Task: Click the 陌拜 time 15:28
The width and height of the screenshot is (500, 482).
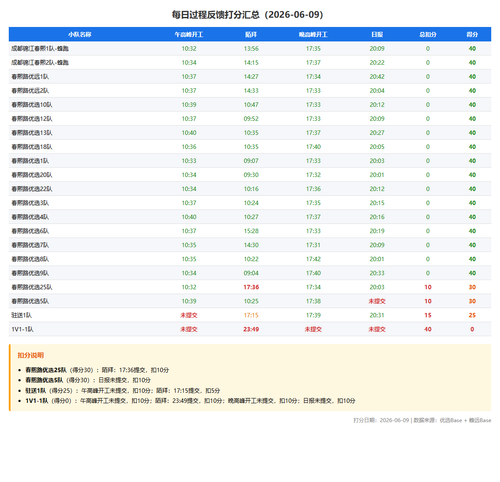Action: point(251,231)
